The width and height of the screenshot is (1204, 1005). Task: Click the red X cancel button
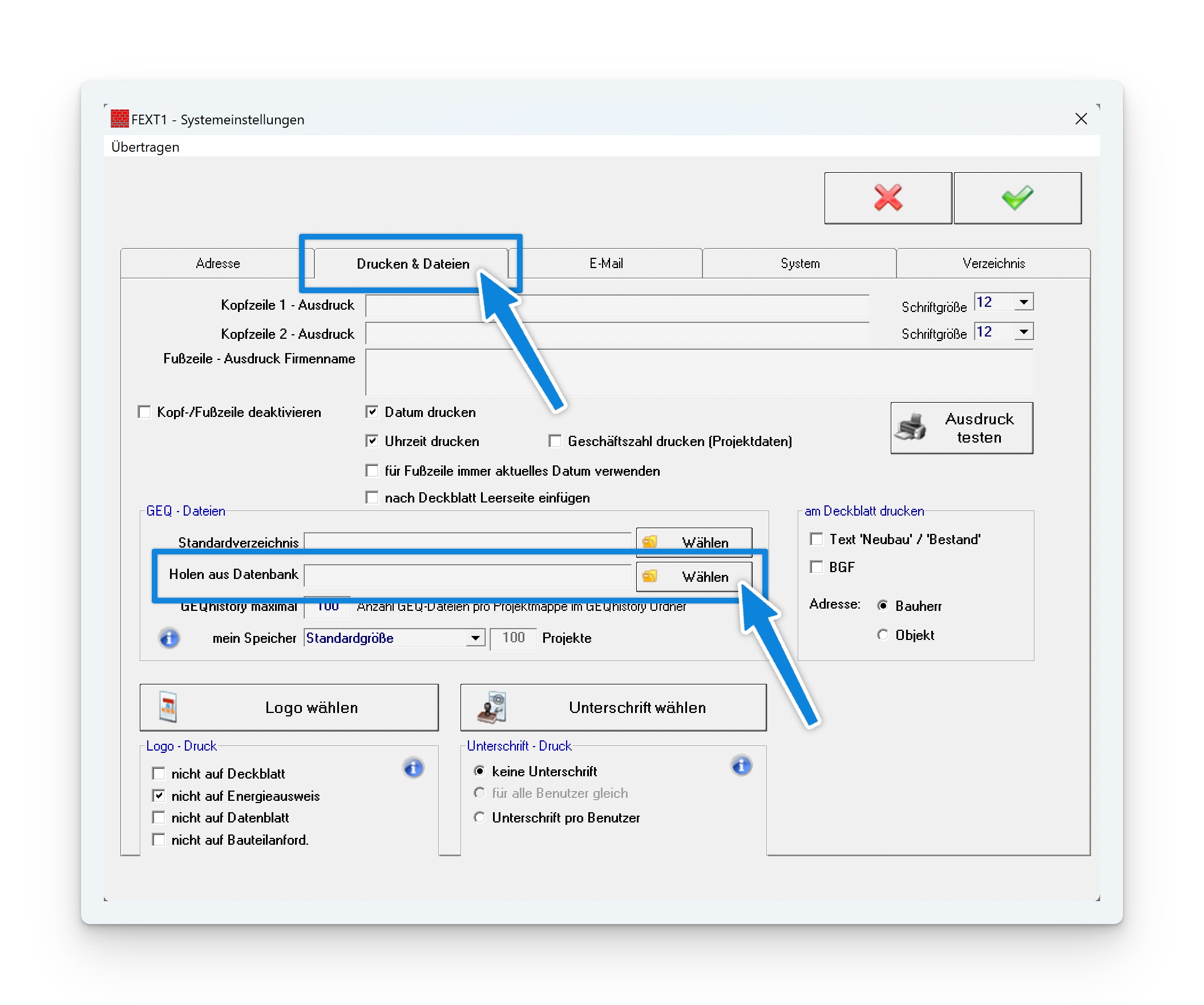(x=887, y=198)
